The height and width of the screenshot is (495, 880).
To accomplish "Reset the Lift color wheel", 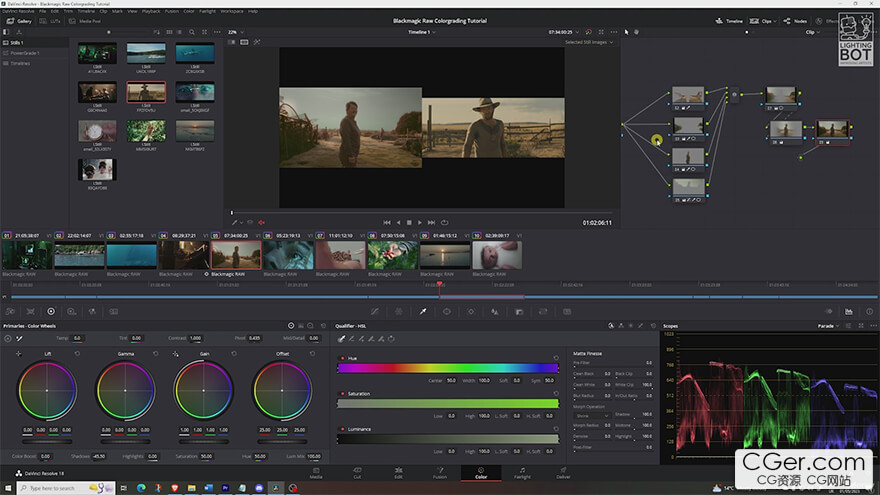I will 77,354.
